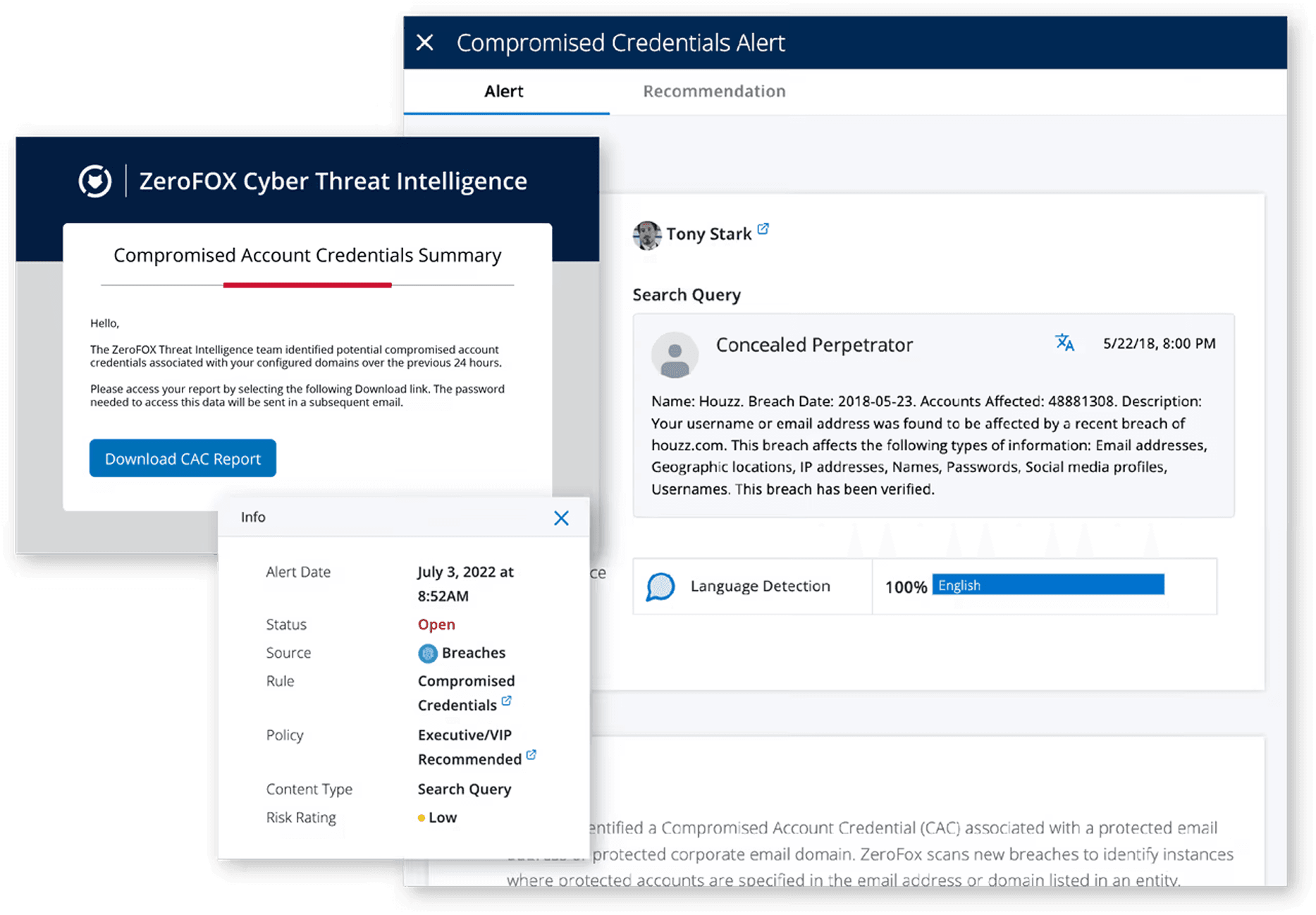Switch to the Recommendation tab
This screenshot has width=1316, height=915.
tap(713, 92)
